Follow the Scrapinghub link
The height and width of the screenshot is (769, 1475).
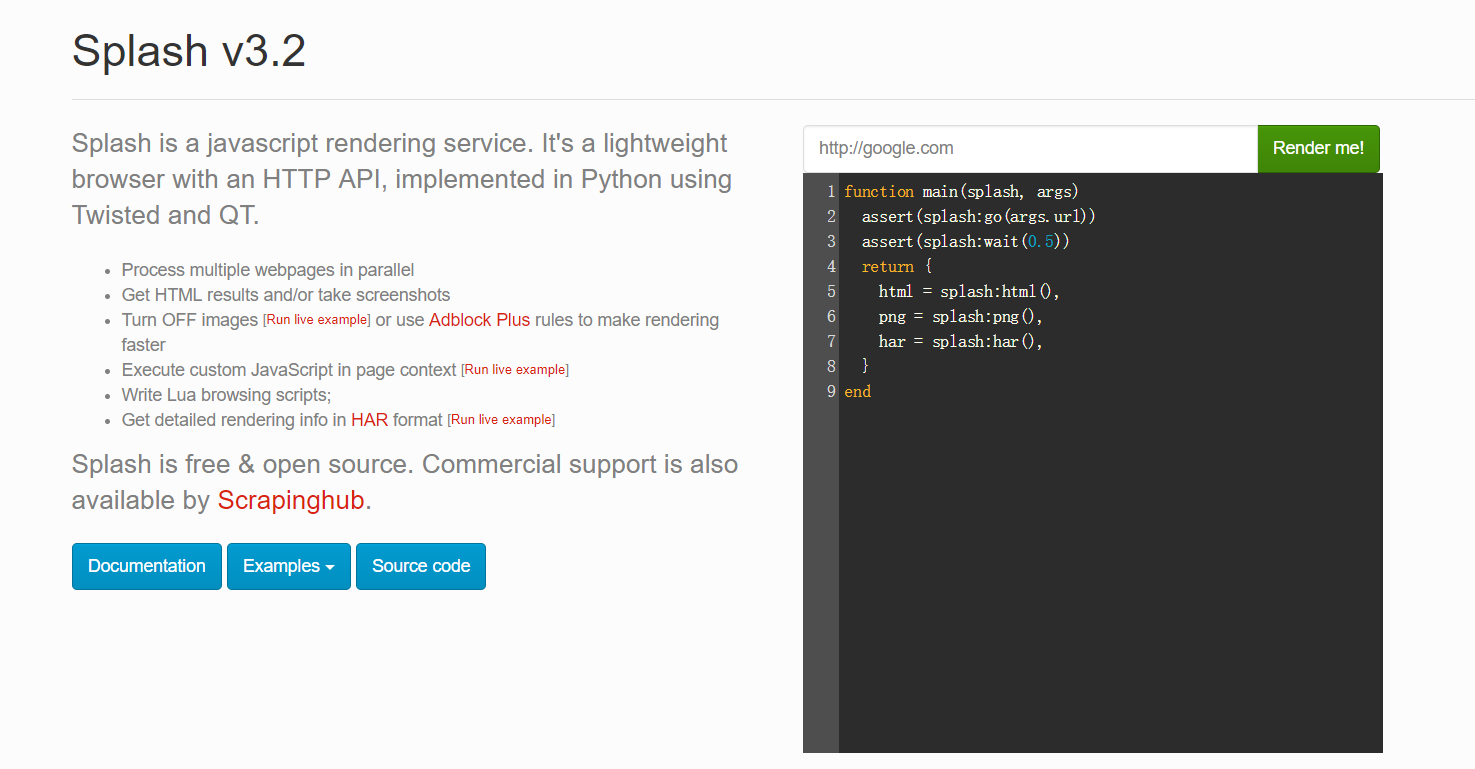pyautogui.click(x=291, y=500)
